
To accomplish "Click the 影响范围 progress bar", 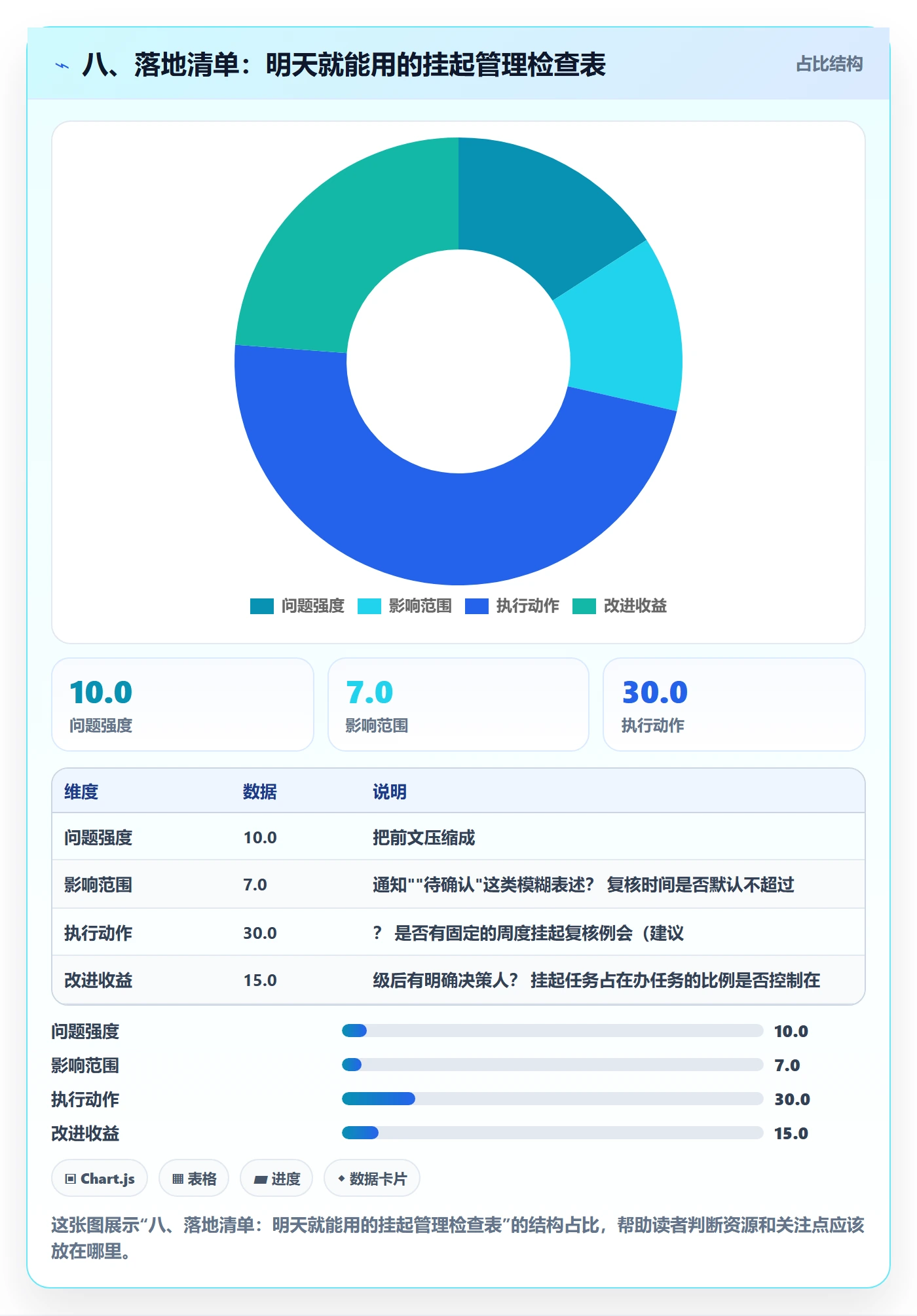I will click(x=552, y=1065).
